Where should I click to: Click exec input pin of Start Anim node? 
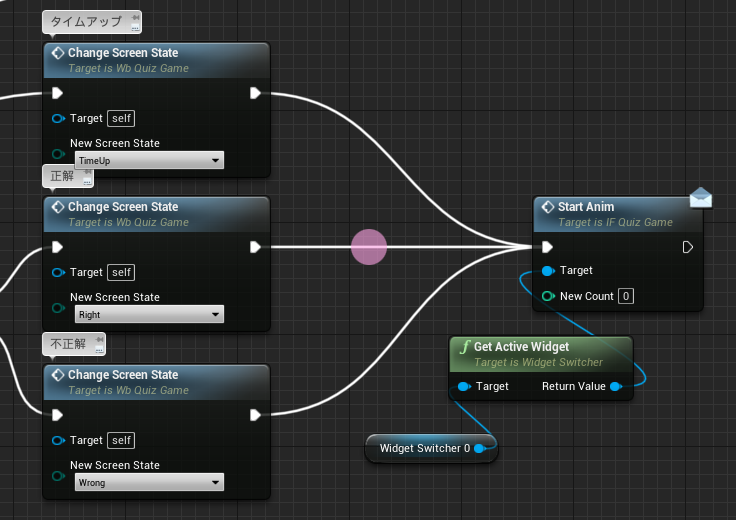click(x=547, y=247)
